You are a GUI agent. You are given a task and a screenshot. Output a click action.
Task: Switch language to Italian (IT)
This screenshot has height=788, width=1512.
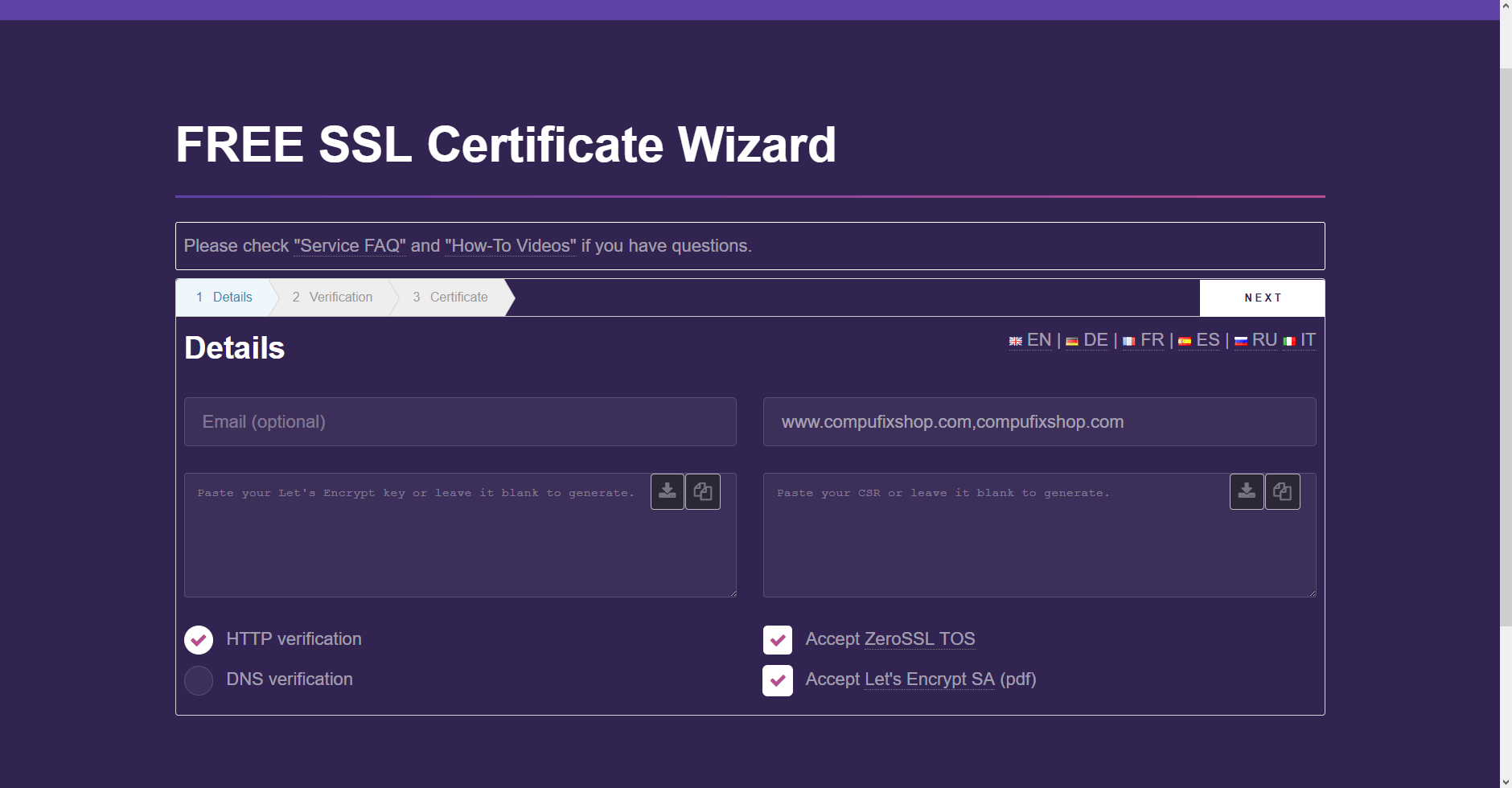(1300, 340)
